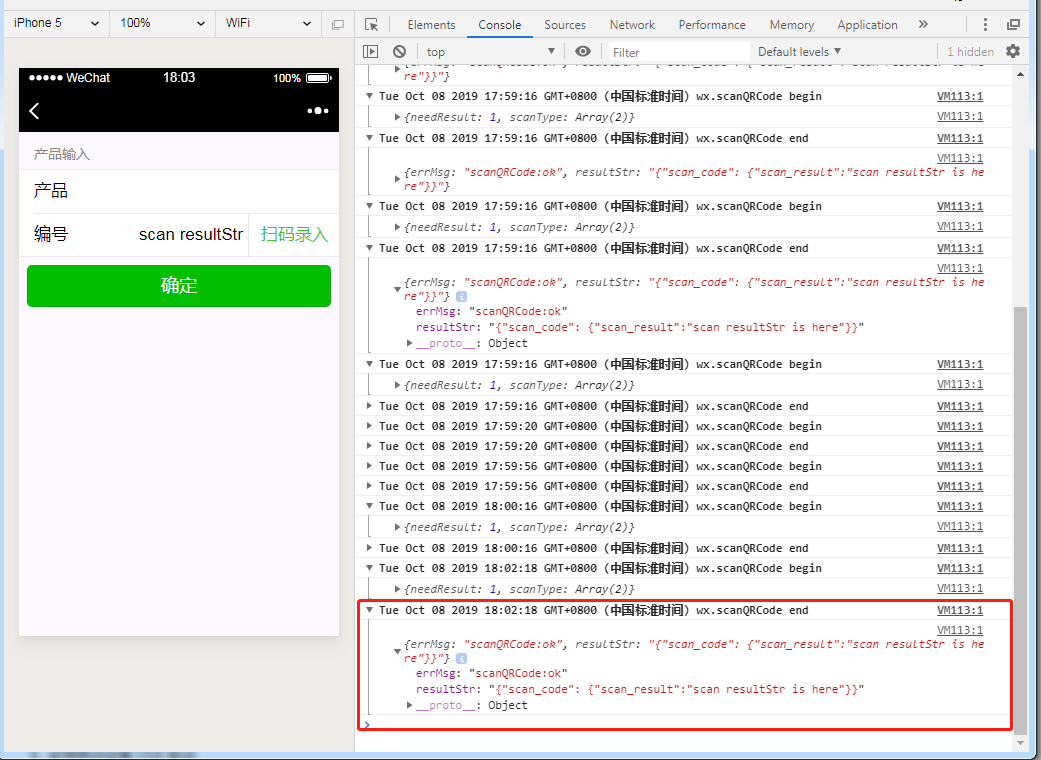Open VM113:1 link on 17:59:20 begin row
This screenshot has width=1041, height=760.
point(960,426)
